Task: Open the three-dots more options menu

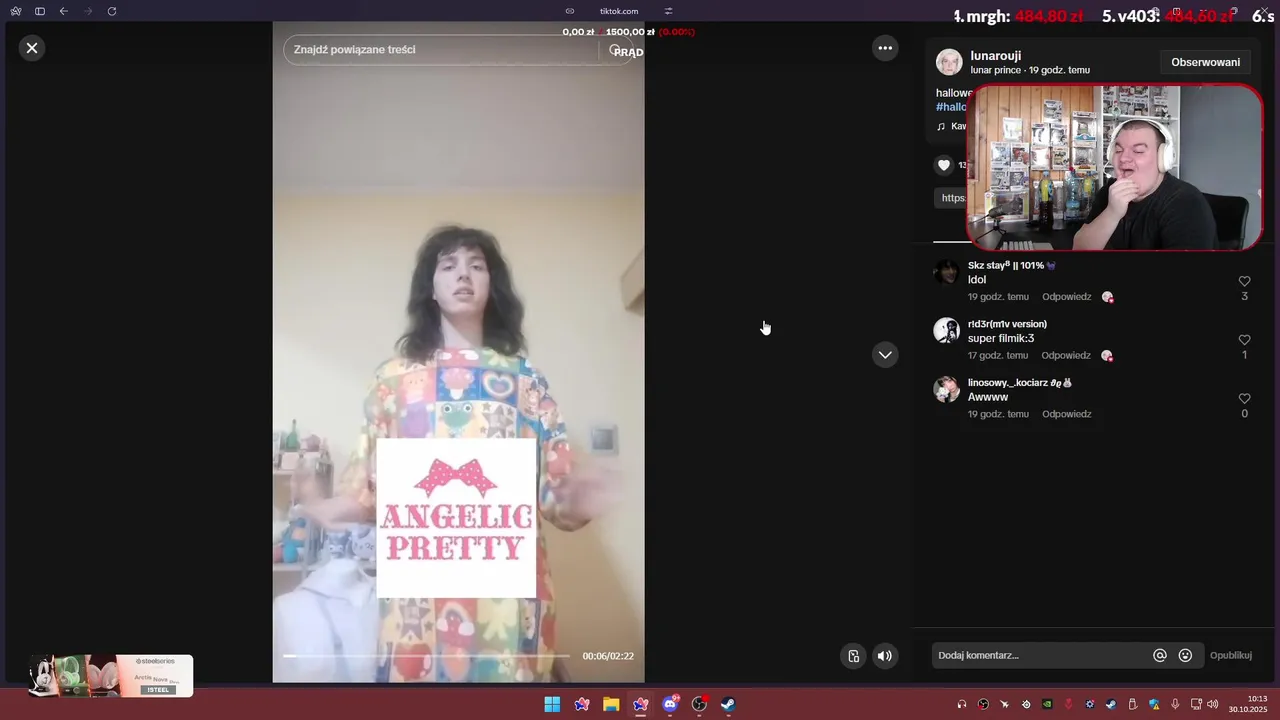Action: pyautogui.click(x=885, y=48)
